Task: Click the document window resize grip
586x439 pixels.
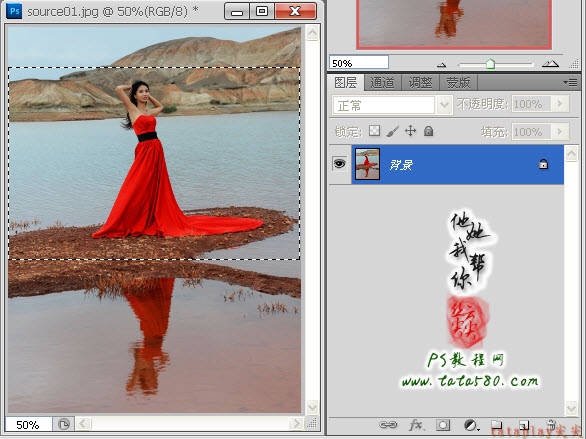Action: [x=312, y=424]
